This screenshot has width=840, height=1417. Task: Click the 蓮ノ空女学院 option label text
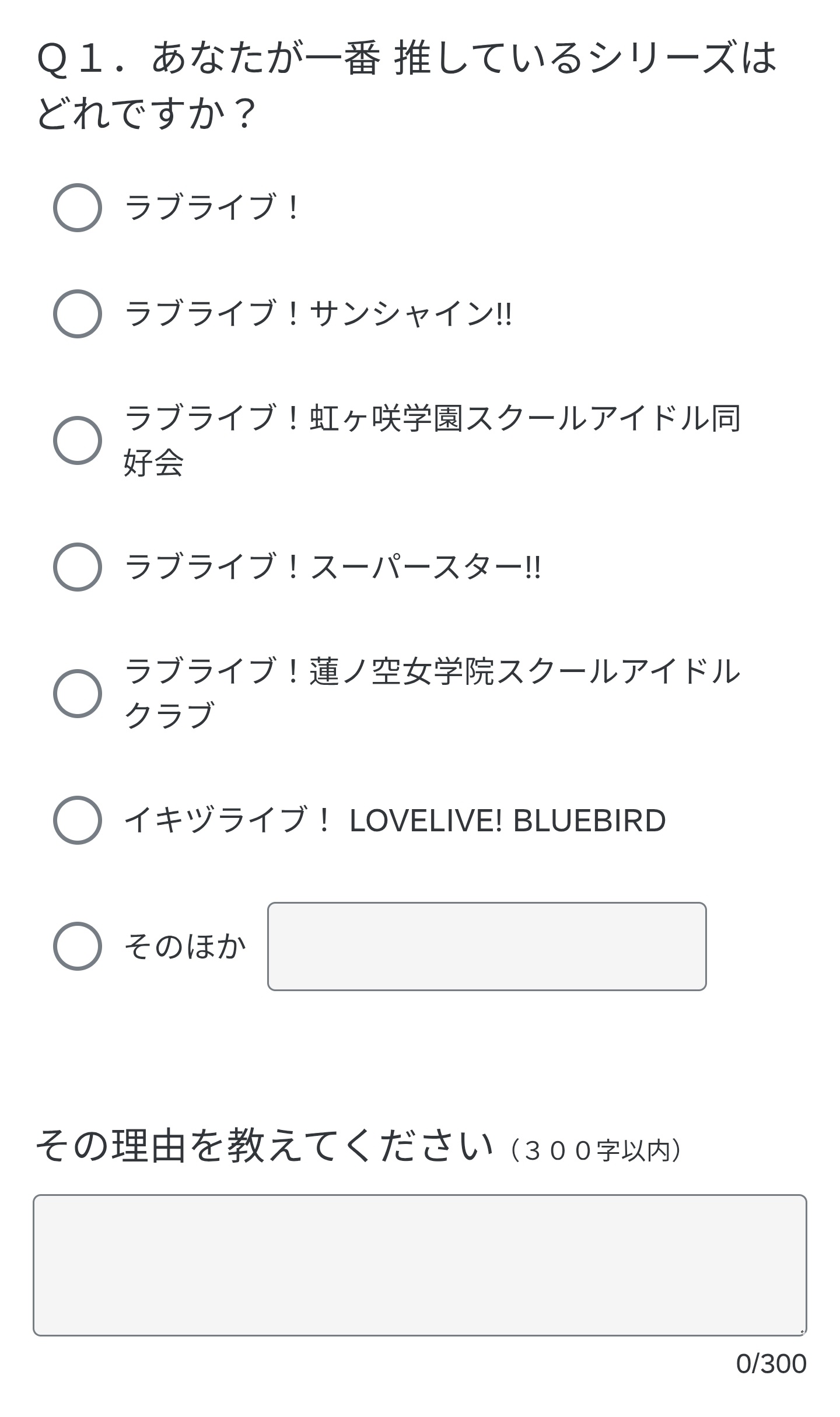[432, 694]
